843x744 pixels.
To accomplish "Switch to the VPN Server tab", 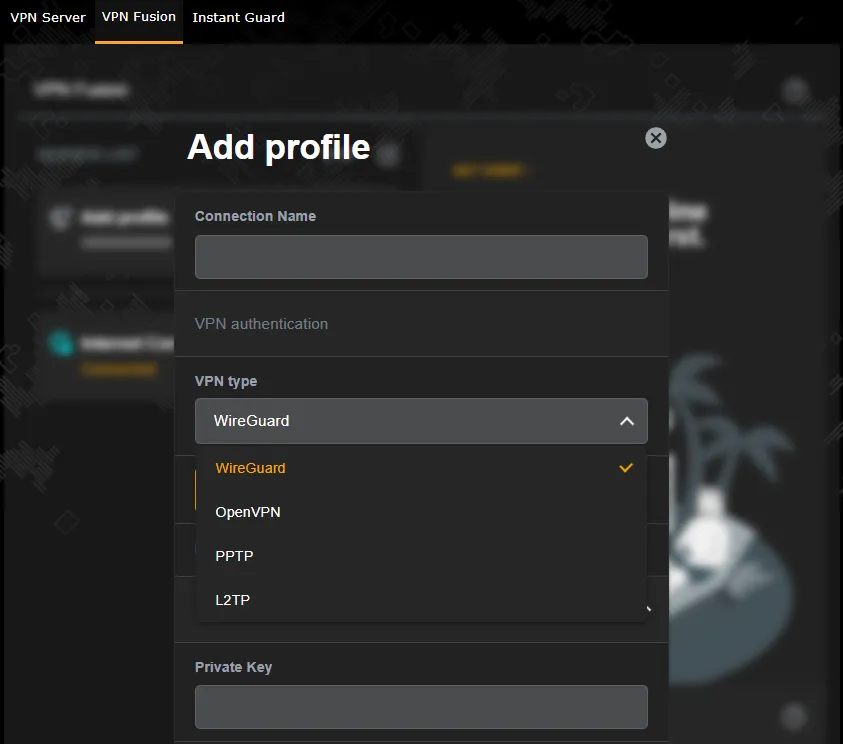I will (x=48, y=17).
